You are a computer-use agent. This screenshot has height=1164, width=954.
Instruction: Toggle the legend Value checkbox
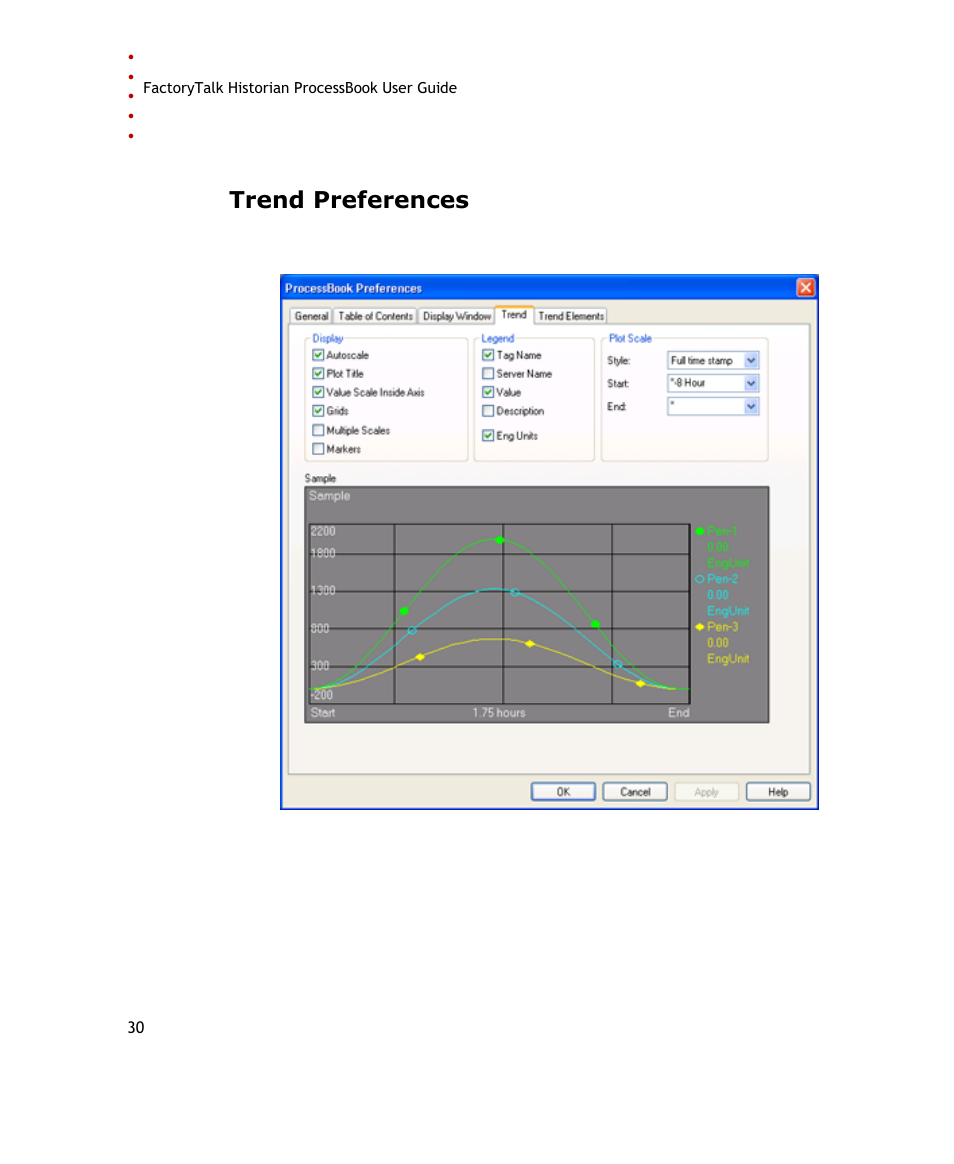pos(488,392)
